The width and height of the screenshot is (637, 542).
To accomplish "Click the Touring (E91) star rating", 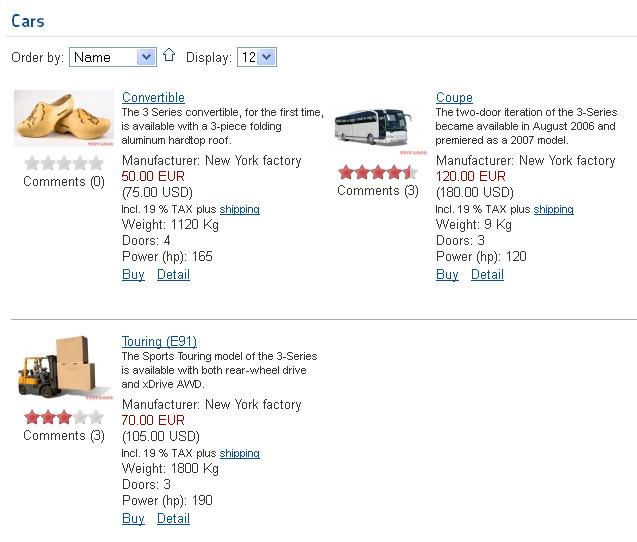I will tap(63, 417).
